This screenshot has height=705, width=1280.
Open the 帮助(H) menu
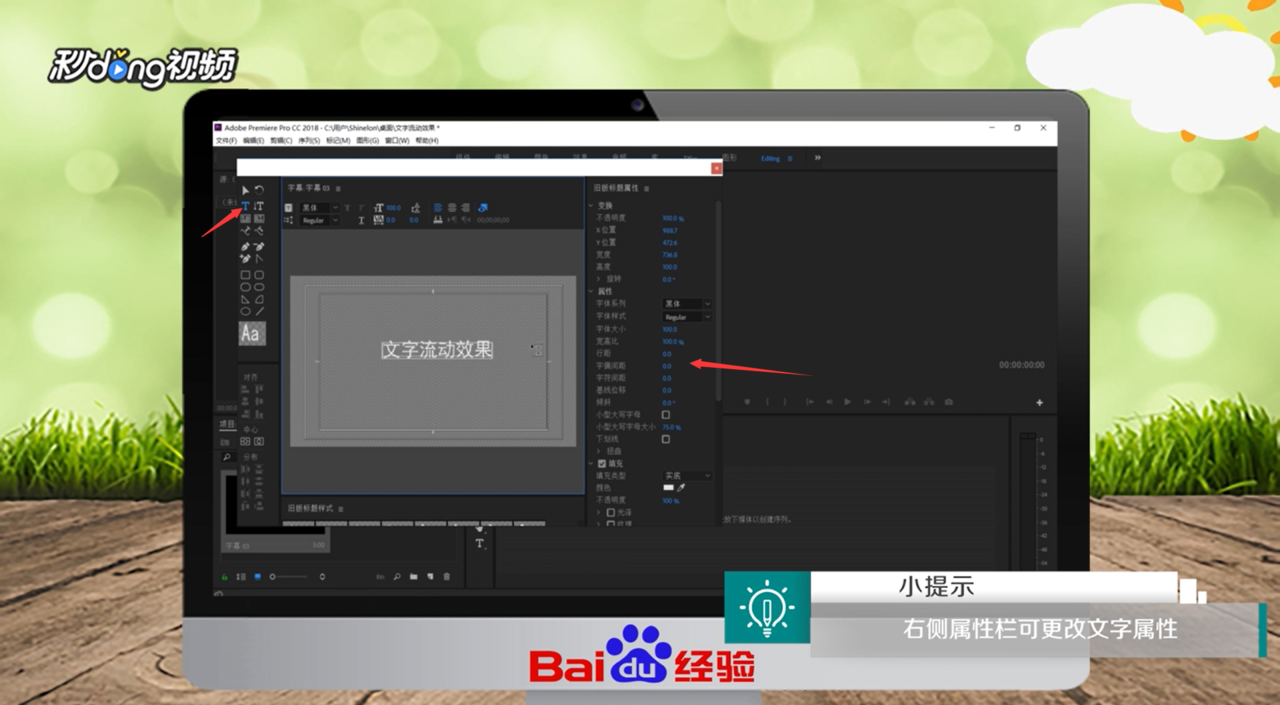coord(427,141)
